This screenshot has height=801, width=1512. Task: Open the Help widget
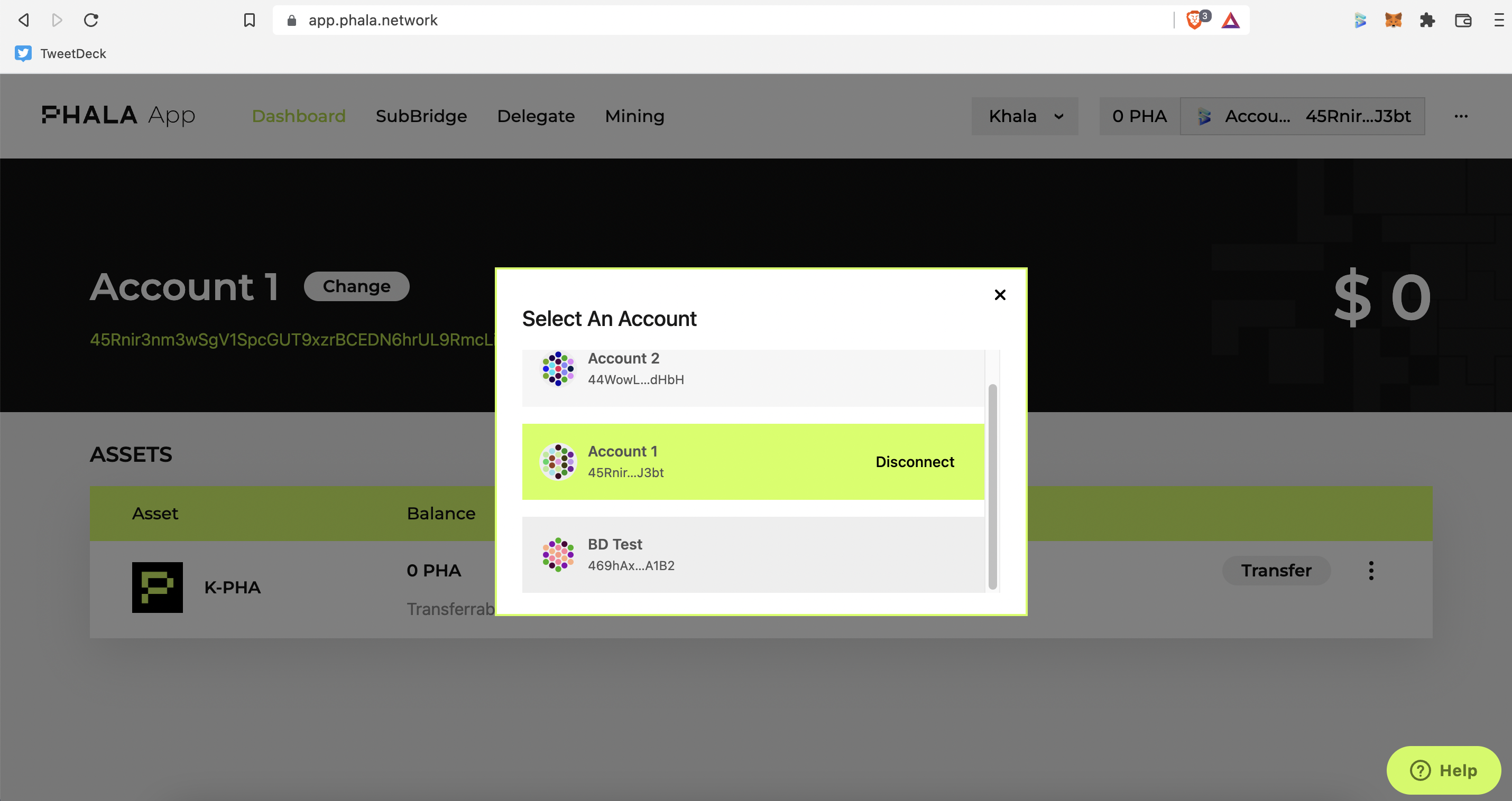tap(1443, 770)
